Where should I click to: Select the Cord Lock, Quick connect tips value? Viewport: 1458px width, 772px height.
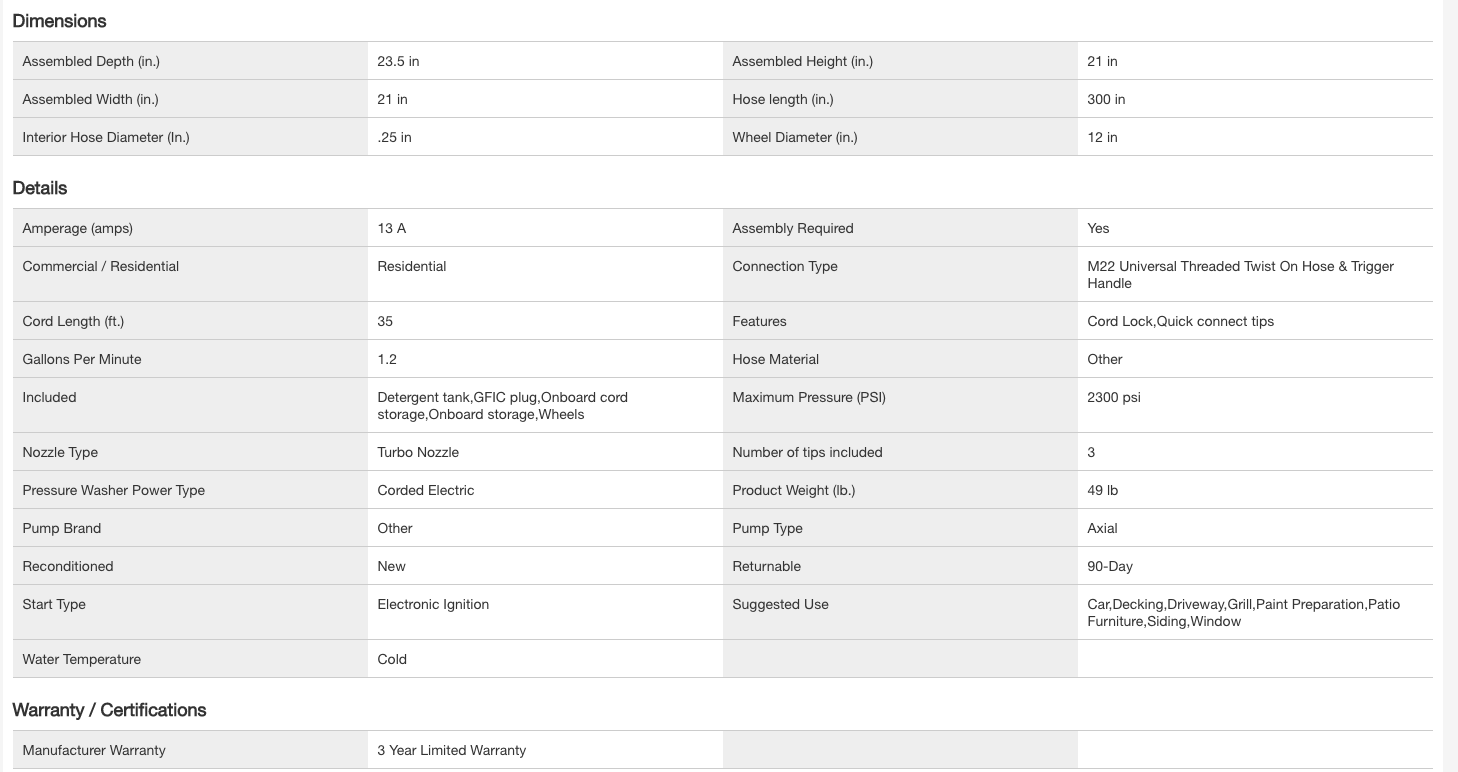1180,322
